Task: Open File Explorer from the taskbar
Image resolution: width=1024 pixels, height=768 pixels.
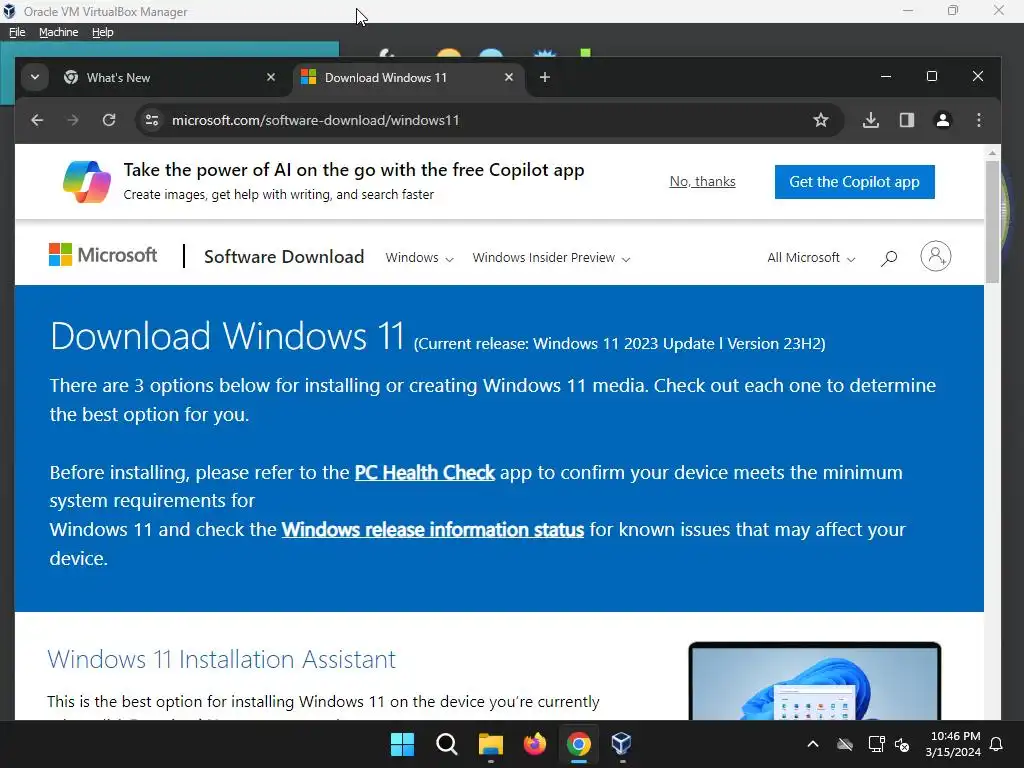Action: click(x=490, y=744)
